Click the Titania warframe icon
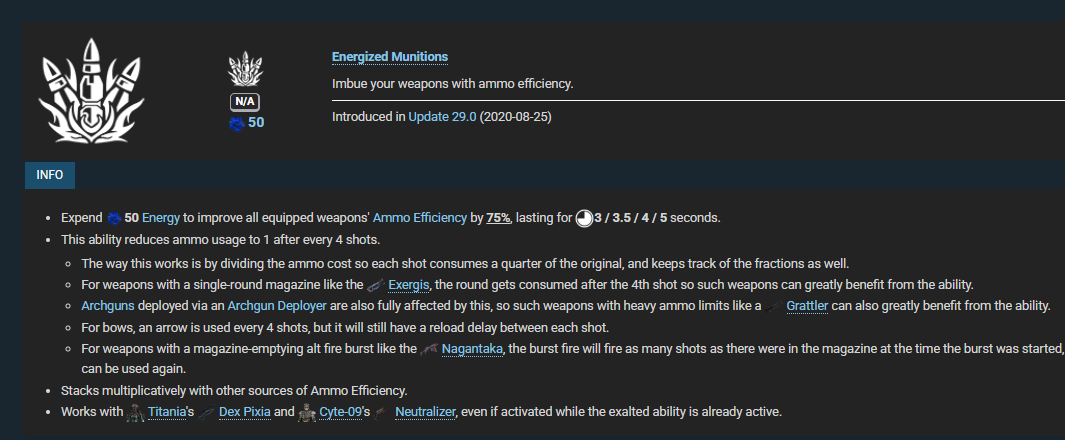 tap(136, 411)
